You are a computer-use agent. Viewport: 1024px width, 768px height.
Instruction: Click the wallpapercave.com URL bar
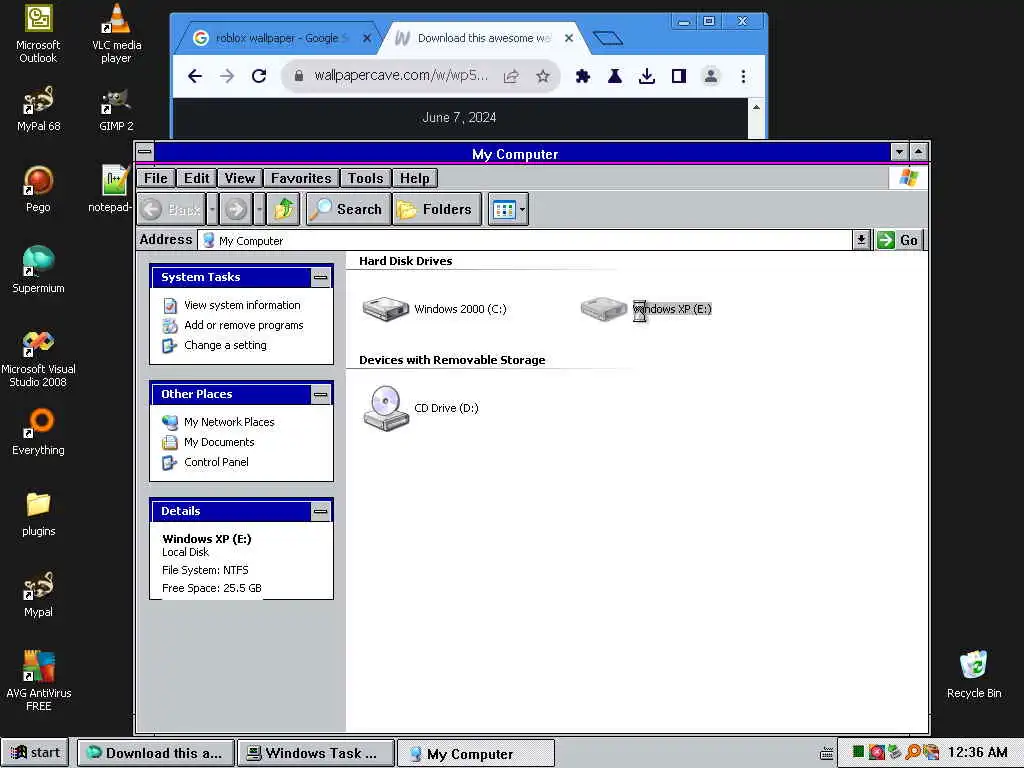(401, 76)
